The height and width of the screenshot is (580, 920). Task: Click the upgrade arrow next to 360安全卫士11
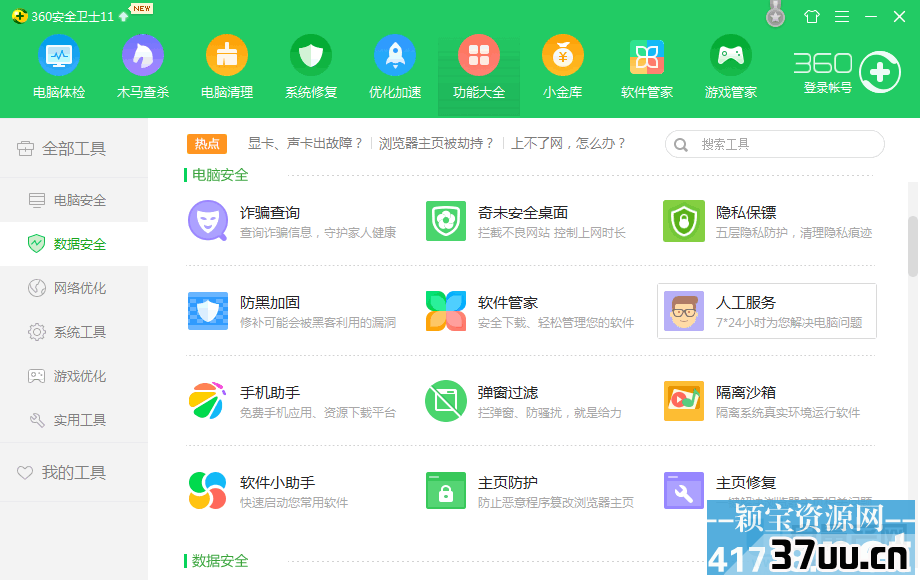point(123,16)
